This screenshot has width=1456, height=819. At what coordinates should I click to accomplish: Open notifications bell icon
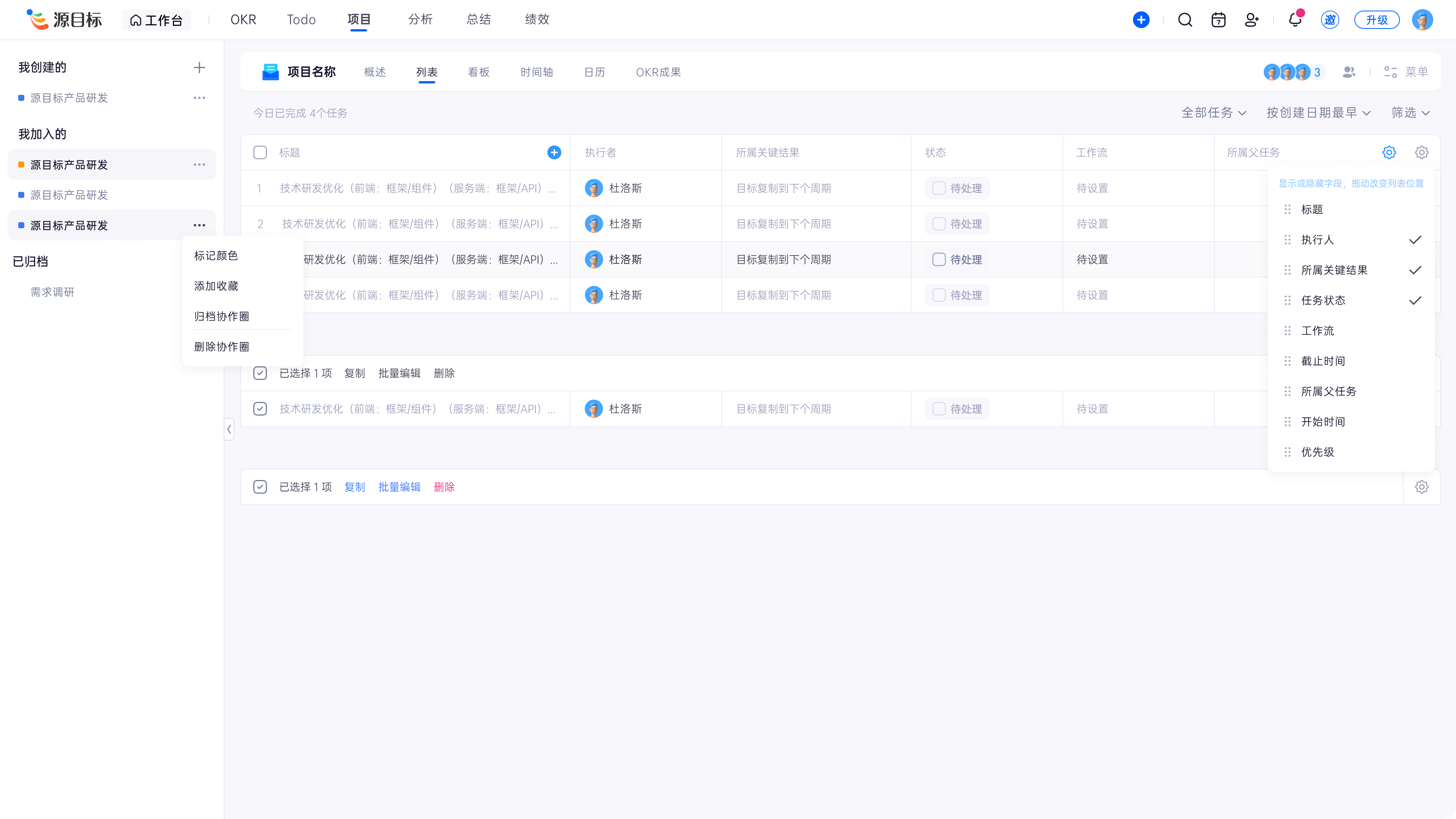pyautogui.click(x=1294, y=20)
